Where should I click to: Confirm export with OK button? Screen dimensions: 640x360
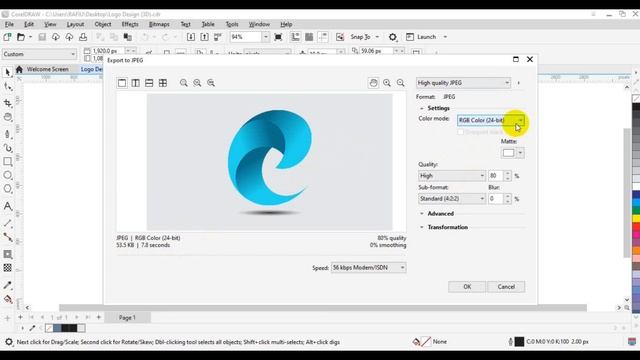pyautogui.click(x=467, y=287)
